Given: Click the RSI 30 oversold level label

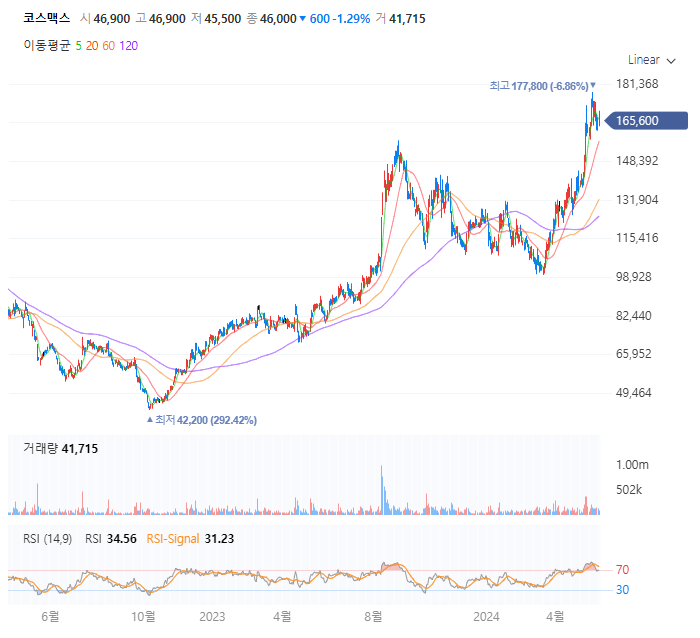Looking at the screenshot, I should [x=622, y=590].
